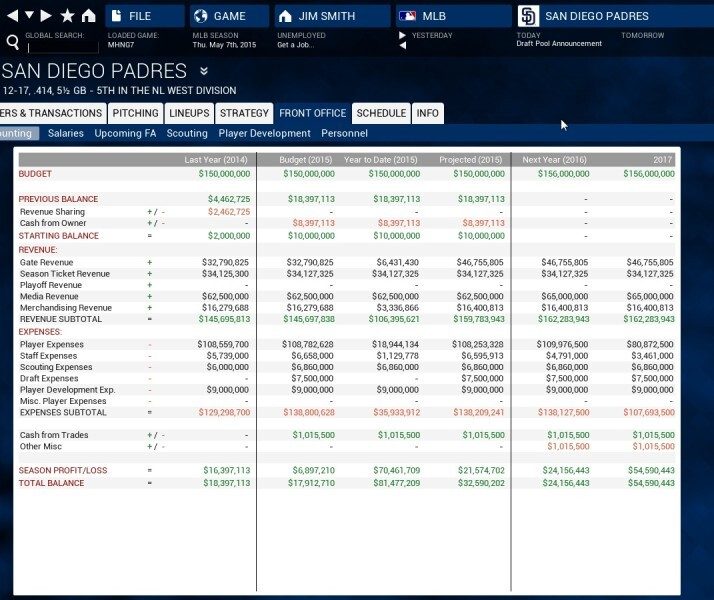714x600 pixels.
Task: Open the FILE menu
Action: tap(145, 16)
